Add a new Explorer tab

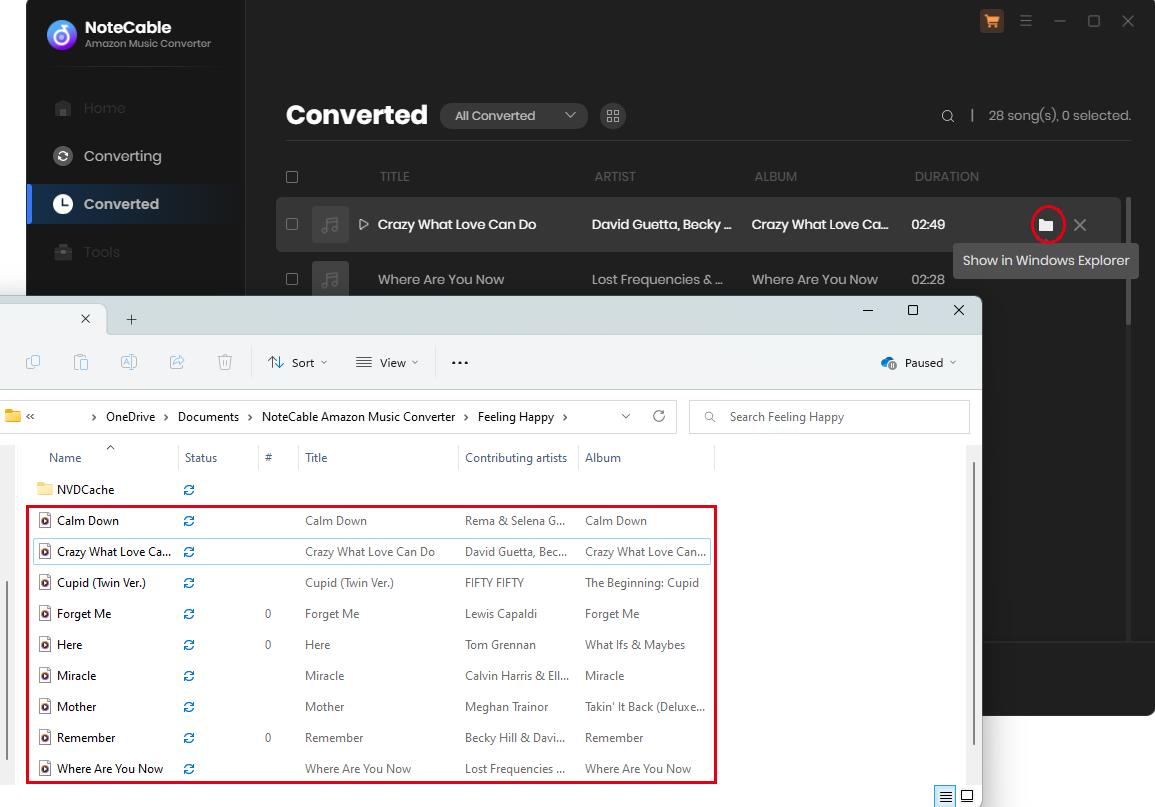click(x=131, y=319)
